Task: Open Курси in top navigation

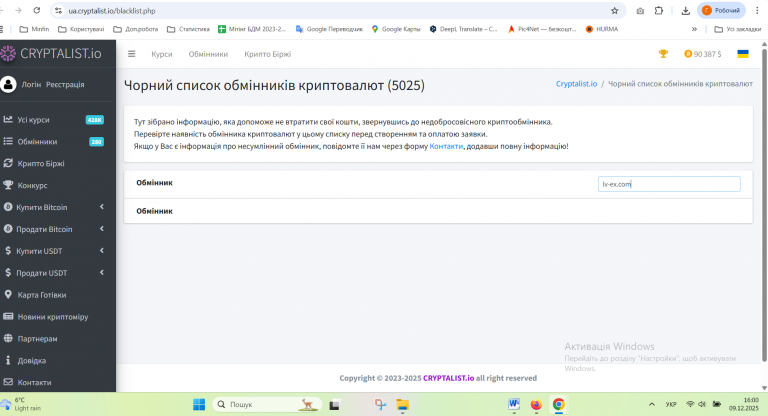Action: (x=162, y=54)
